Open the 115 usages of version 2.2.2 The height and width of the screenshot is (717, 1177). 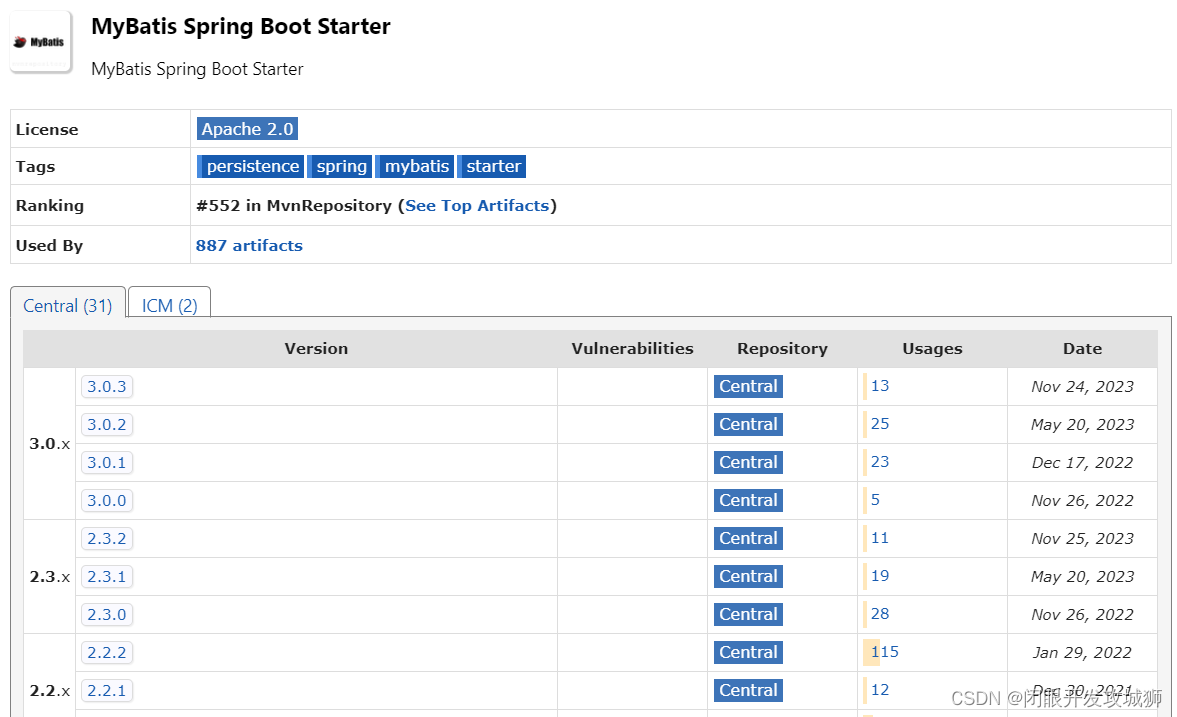click(x=884, y=652)
